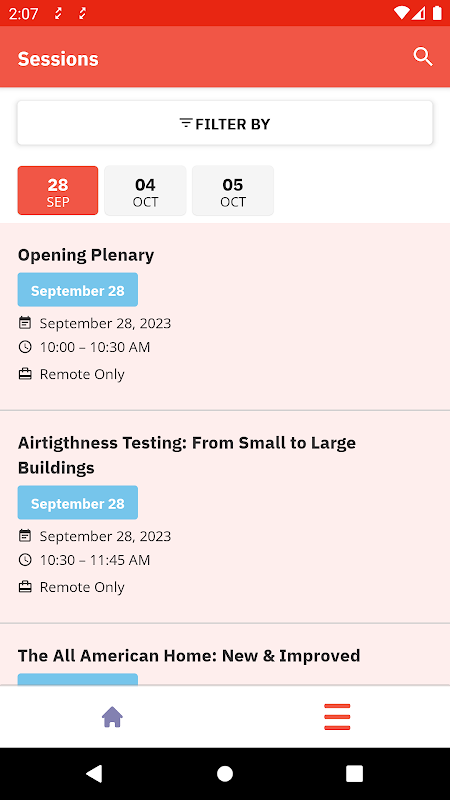Image resolution: width=450 pixels, height=800 pixels.
Task: Click briefcase icon in Airtightness Testing session
Action: 25,587
